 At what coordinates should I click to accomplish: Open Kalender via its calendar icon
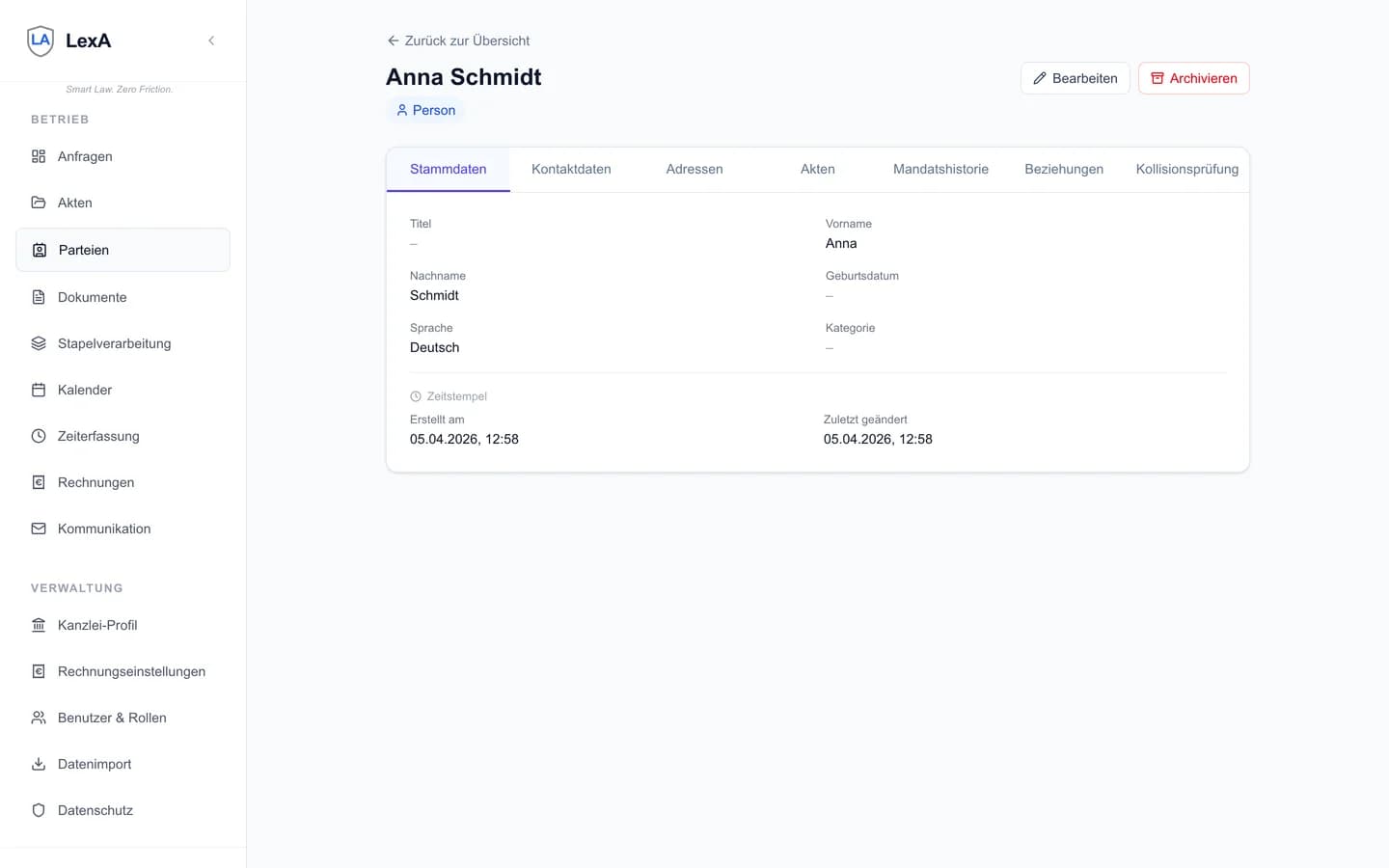point(39,390)
